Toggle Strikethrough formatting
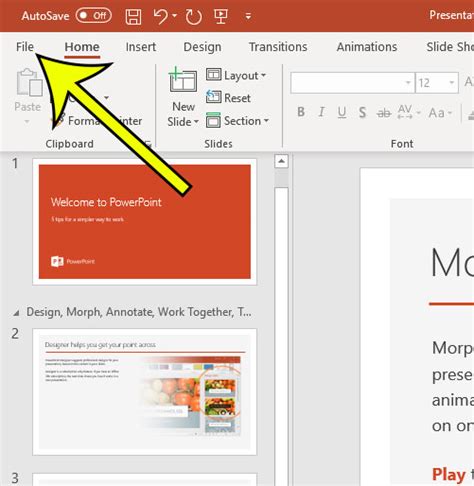This screenshot has width=474, height=486. (x=384, y=113)
